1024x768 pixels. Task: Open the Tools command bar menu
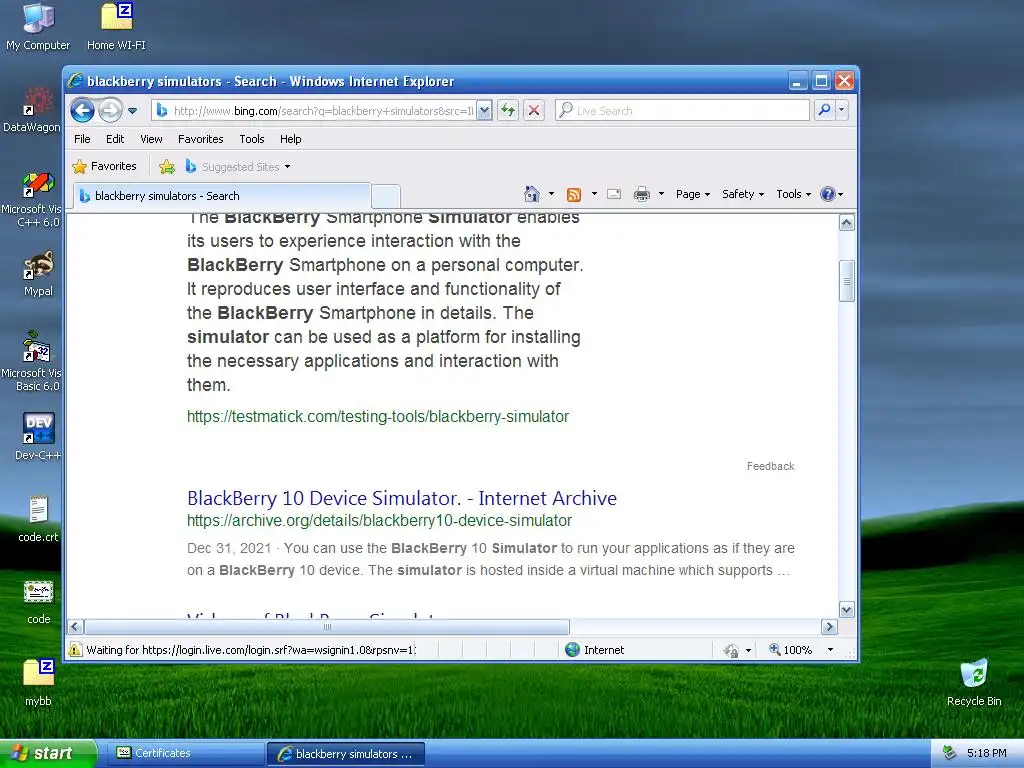tap(793, 194)
